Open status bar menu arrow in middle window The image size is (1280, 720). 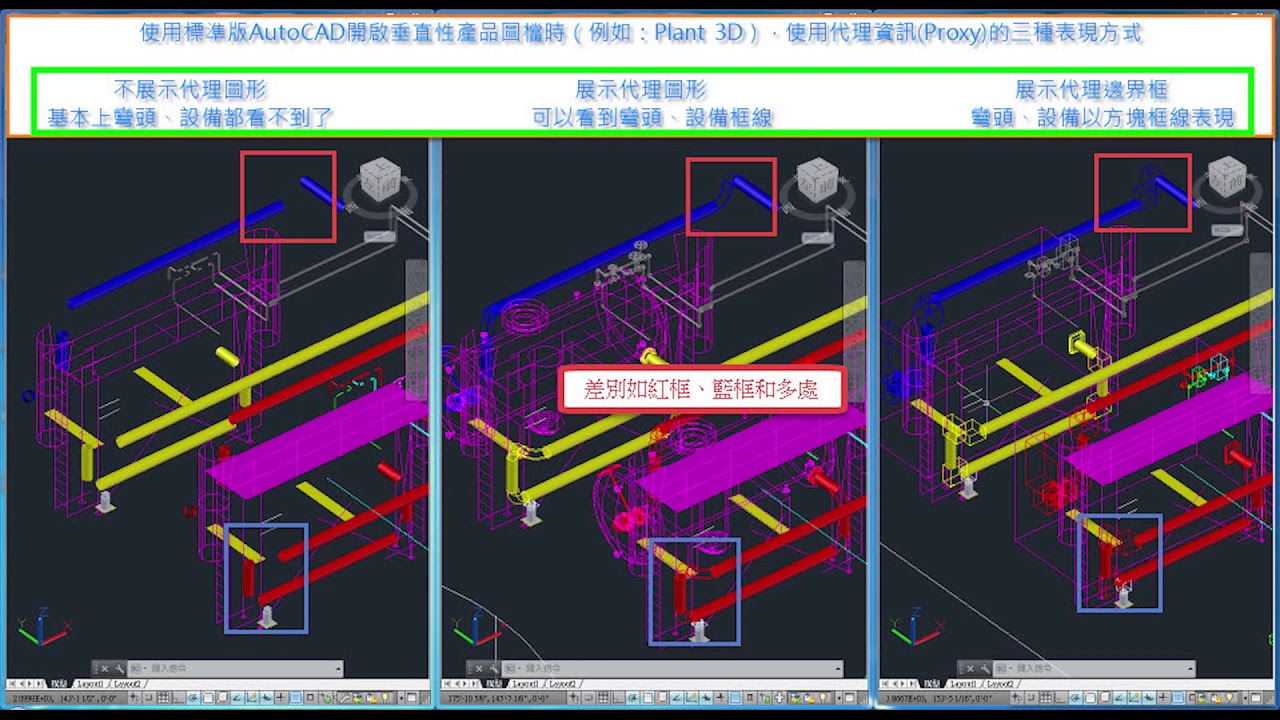click(839, 698)
